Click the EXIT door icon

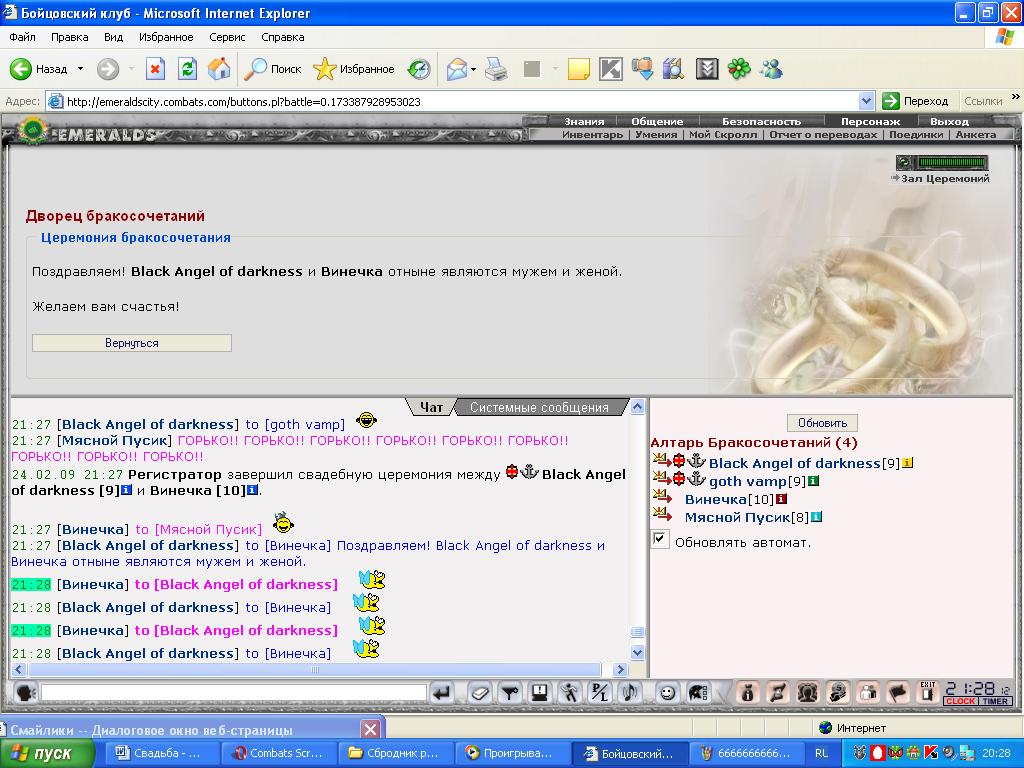coord(927,692)
